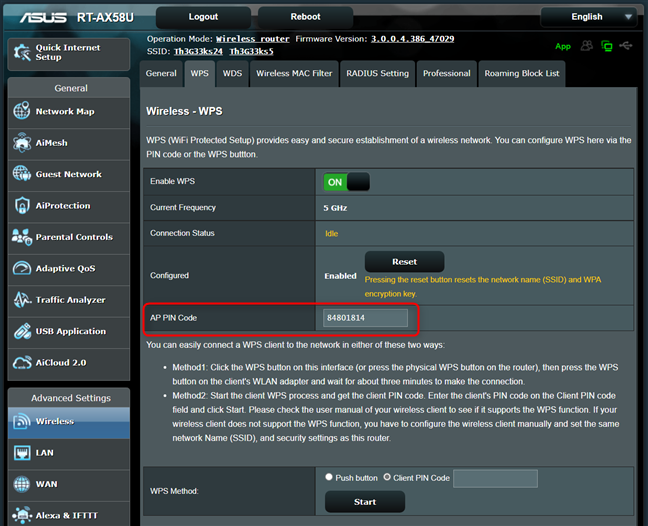The width and height of the screenshot is (648, 526).
Task: Select the WPS tab
Action: tap(200, 74)
